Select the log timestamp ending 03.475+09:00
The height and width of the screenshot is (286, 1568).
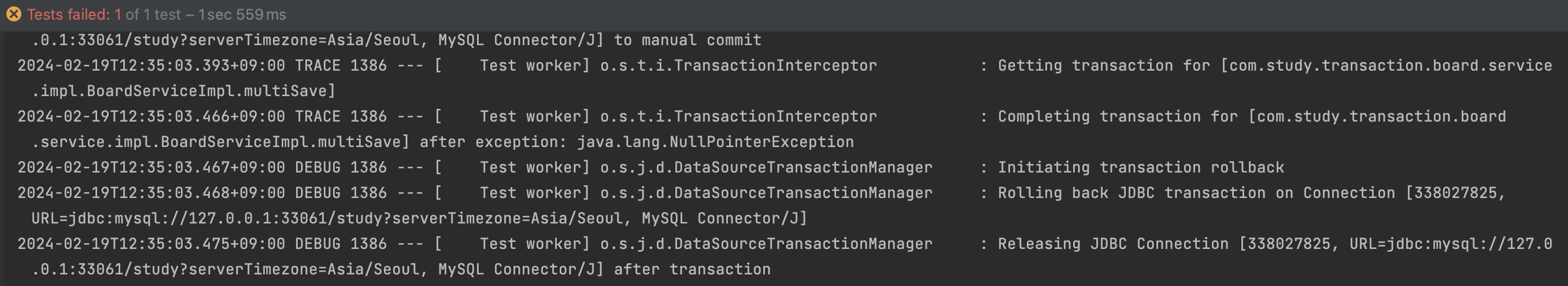point(151,244)
